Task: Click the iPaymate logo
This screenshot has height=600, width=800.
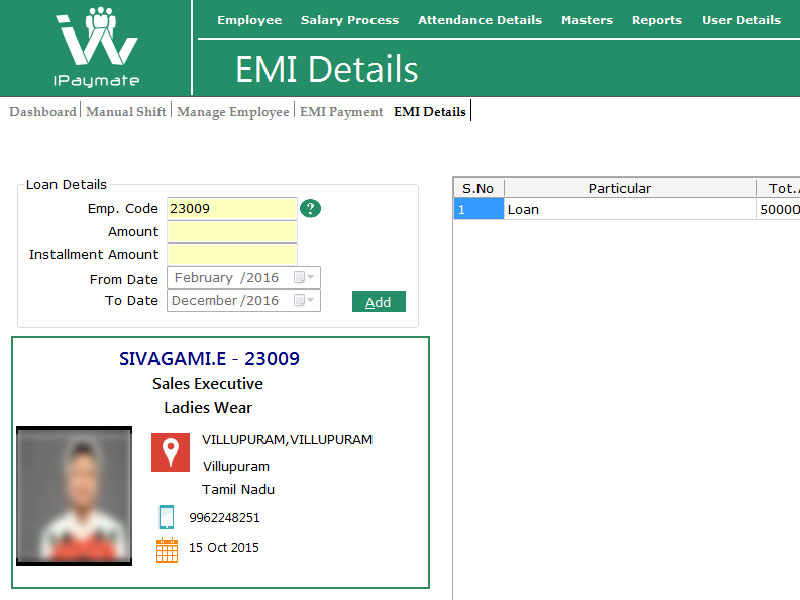Action: point(97,45)
